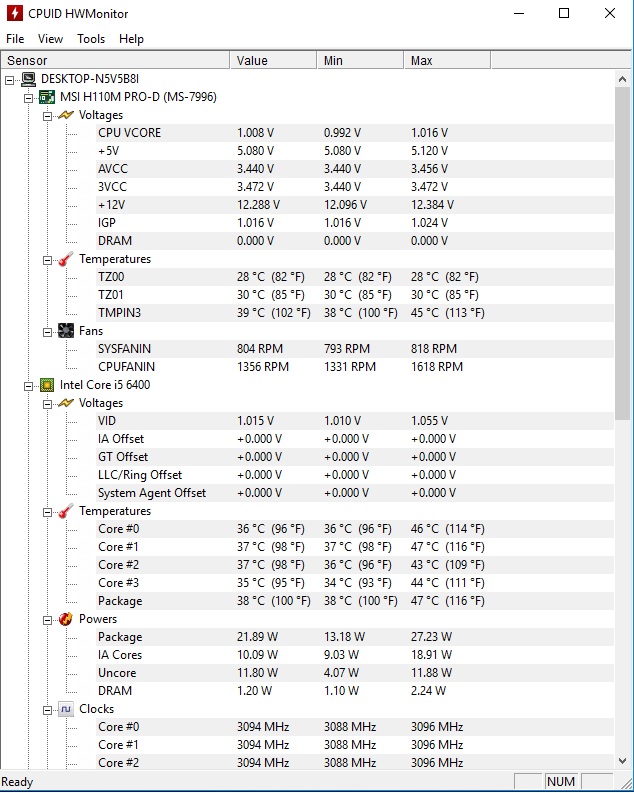
Task: Click the CPUID HWMonitor lightning logo icon
Action: click(x=14, y=14)
